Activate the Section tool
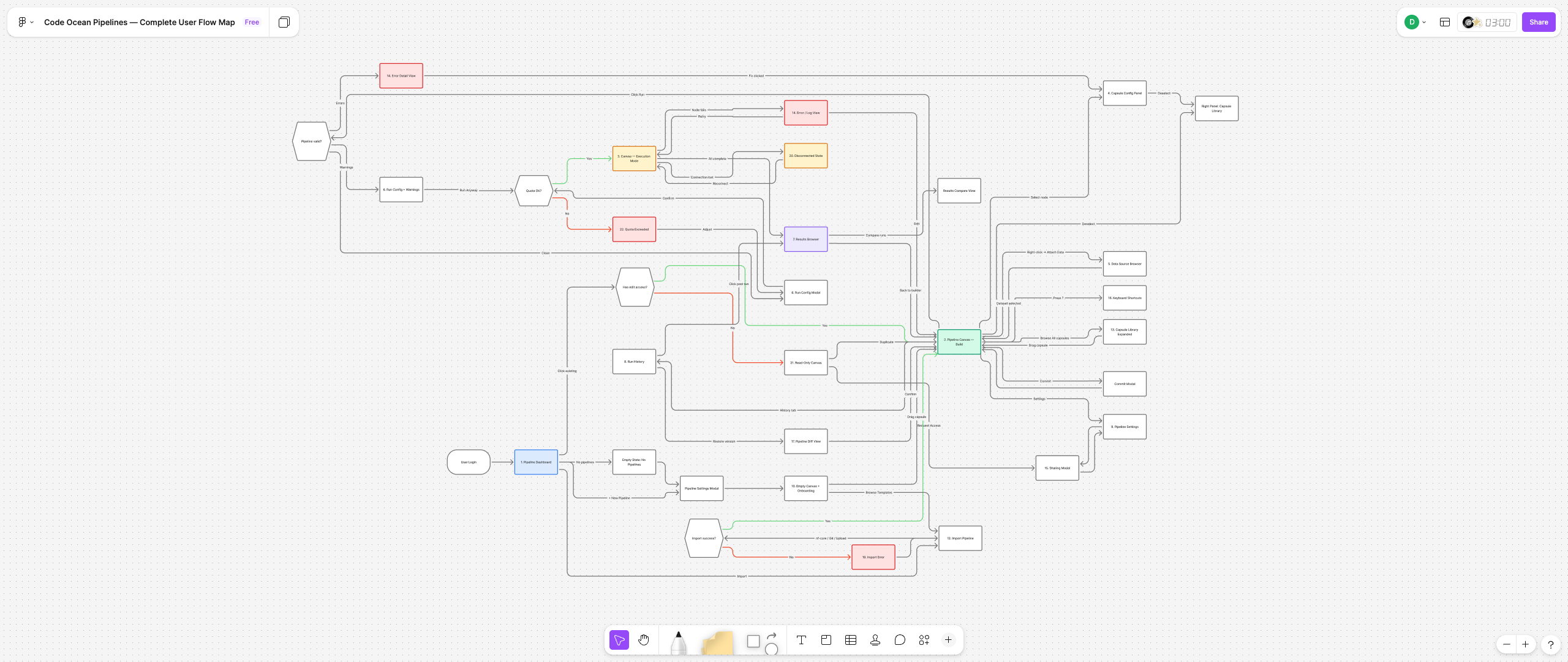Screen dimensions: 1568x662 point(826,639)
